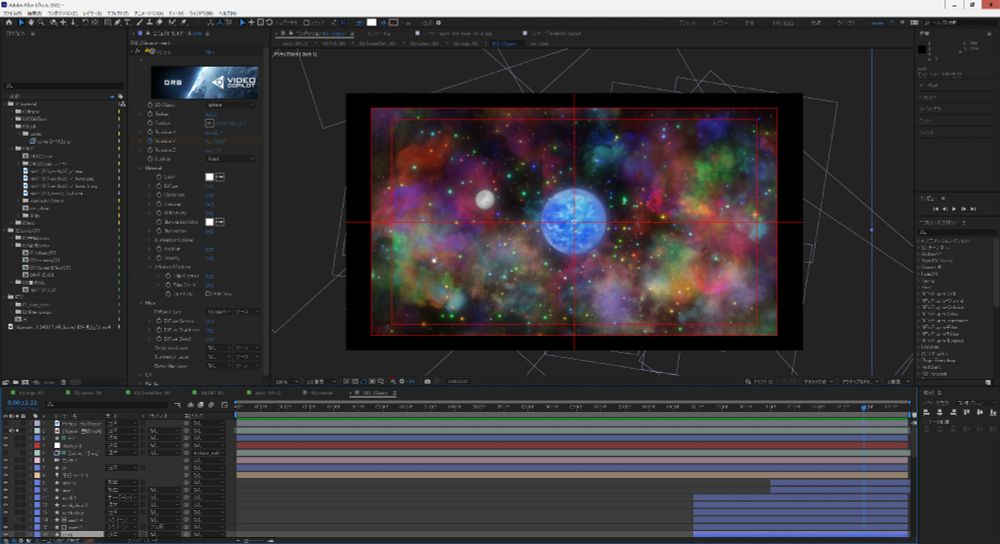The image size is (1000, 544).
Task: Select the Eraser tool
Action: pos(159,22)
